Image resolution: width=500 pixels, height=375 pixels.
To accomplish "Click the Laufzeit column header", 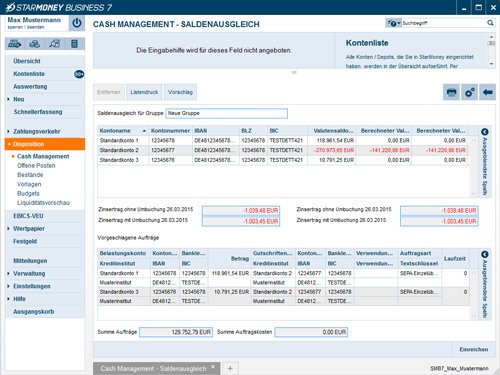I will point(455,258).
